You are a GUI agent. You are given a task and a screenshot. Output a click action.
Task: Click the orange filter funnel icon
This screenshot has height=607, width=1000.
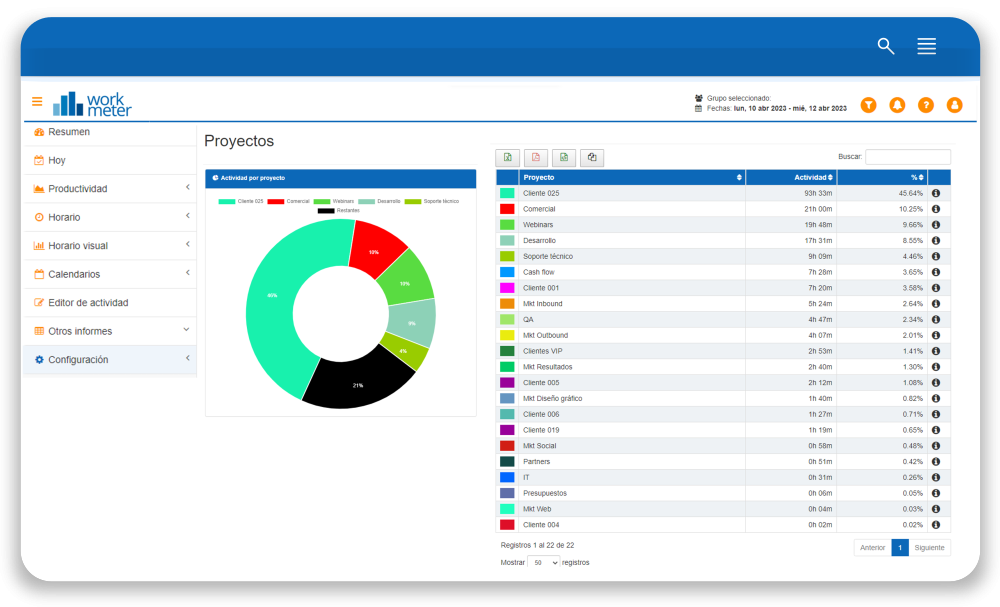(868, 105)
